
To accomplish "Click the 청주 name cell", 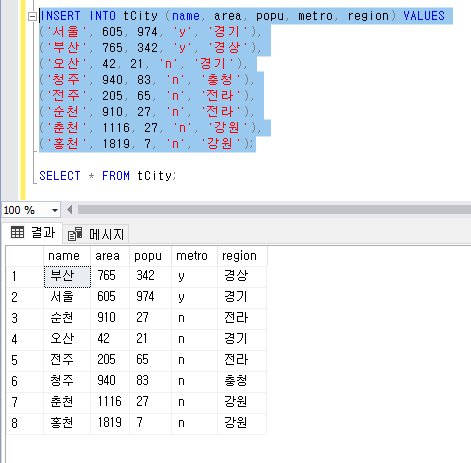I will coord(67,382).
